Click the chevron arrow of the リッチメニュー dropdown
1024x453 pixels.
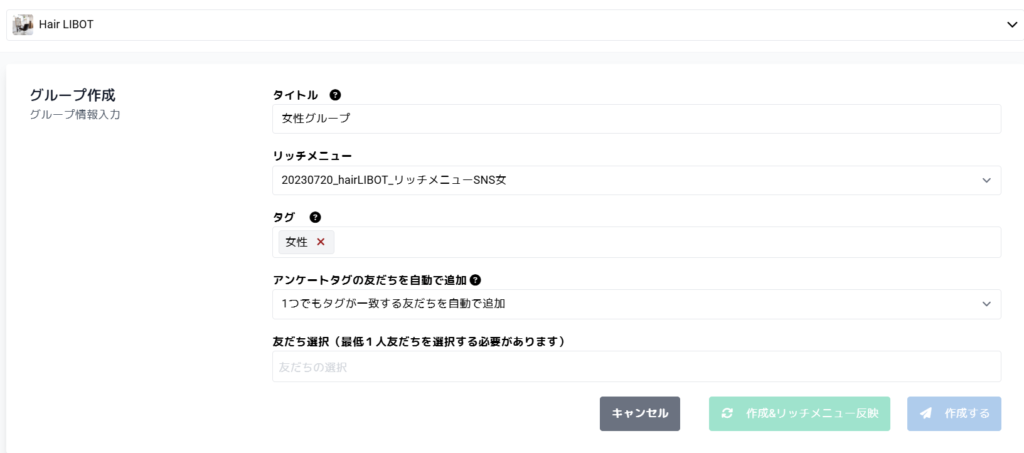pos(986,180)
